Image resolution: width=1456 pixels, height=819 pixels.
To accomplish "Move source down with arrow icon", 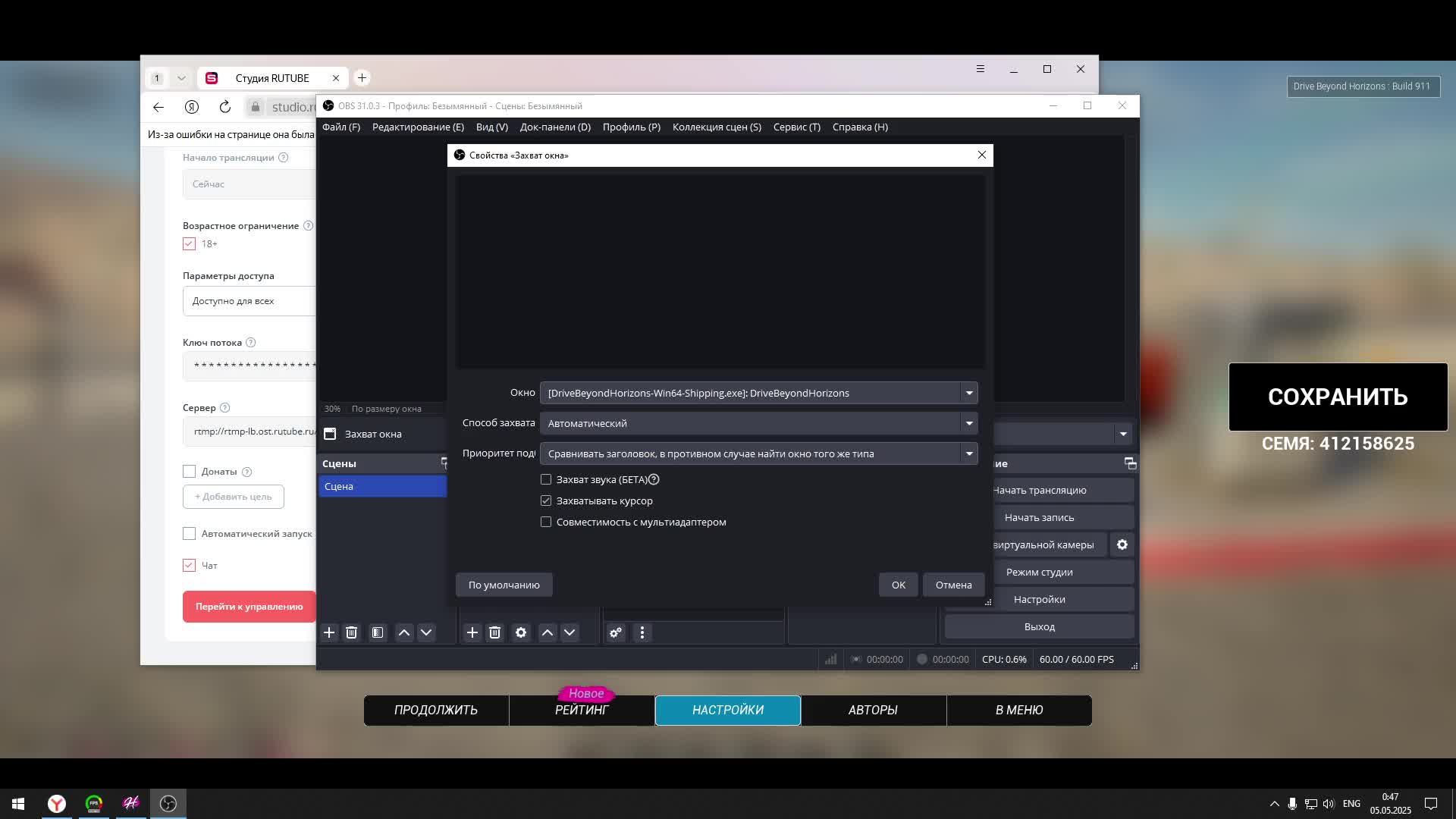I will [x=570, y=632].
